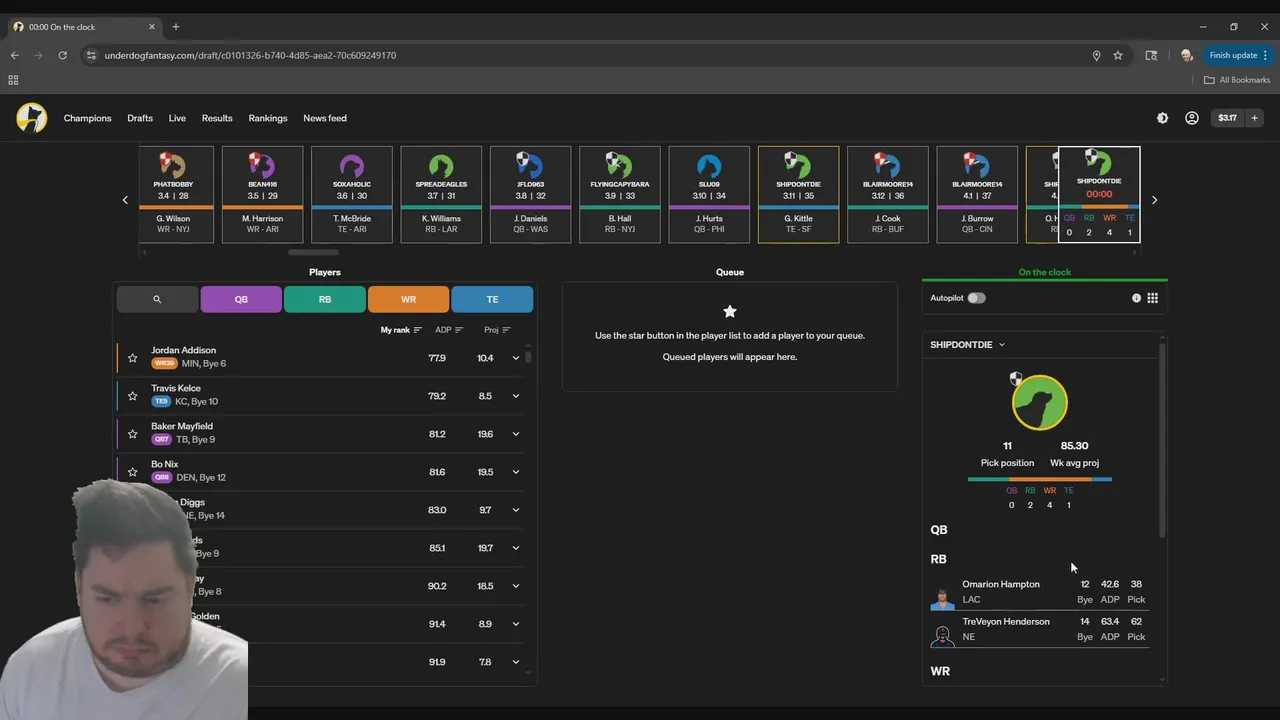The image size is (1280, 720).
Task: Open the Results page
Action: tap(217, 118)
